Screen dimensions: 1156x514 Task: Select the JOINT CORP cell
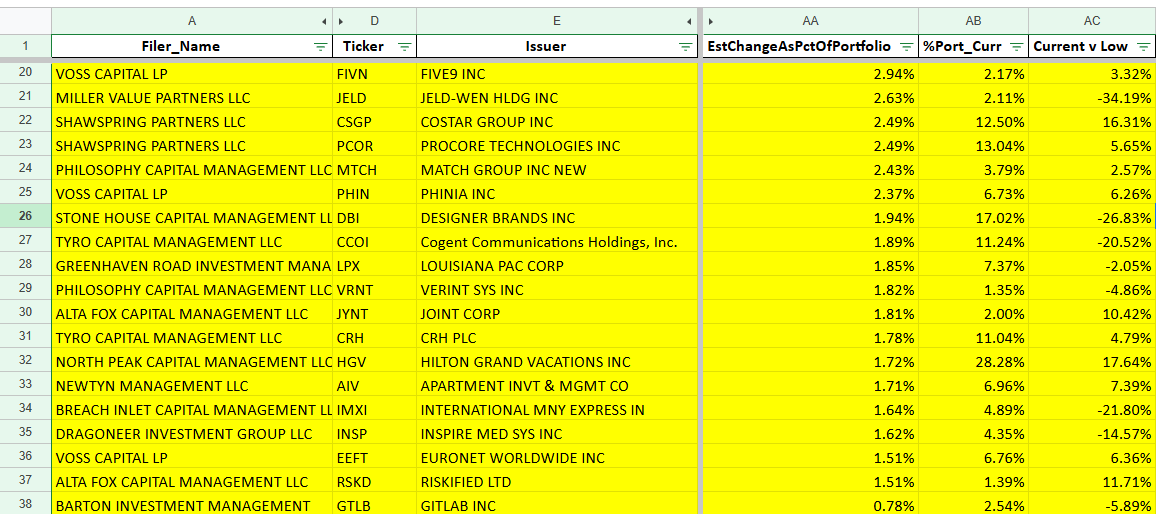click(557, 314)
